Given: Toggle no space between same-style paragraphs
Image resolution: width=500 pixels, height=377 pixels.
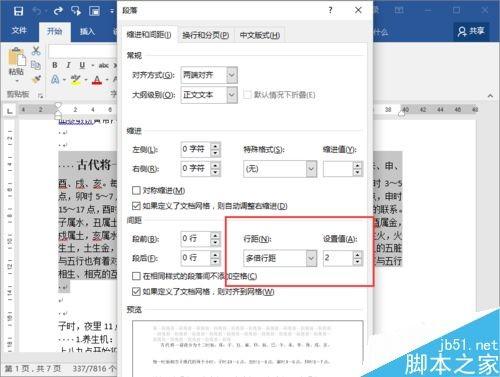Looking at the screenshot, I should (136, 276).
